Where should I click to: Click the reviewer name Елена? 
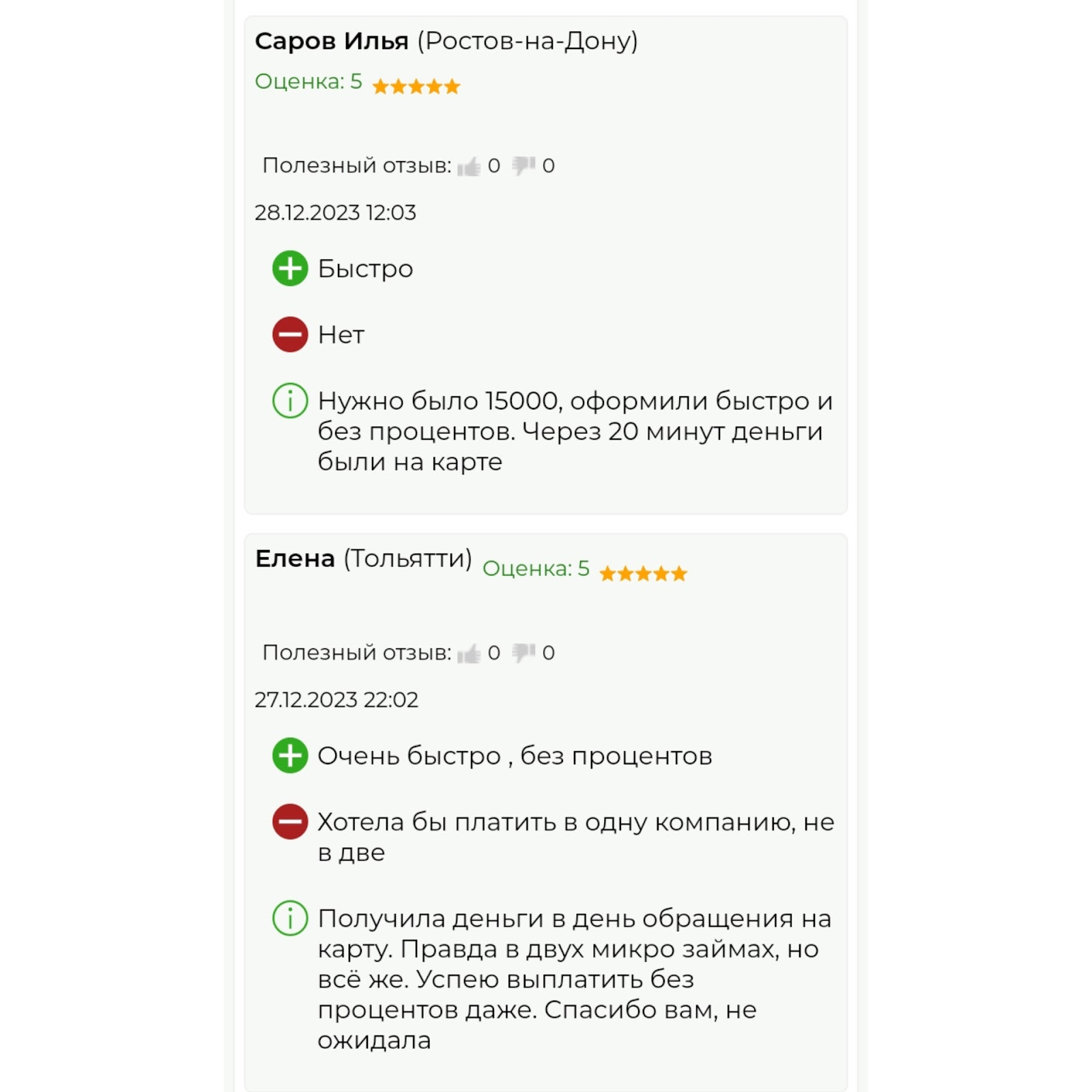295,558
